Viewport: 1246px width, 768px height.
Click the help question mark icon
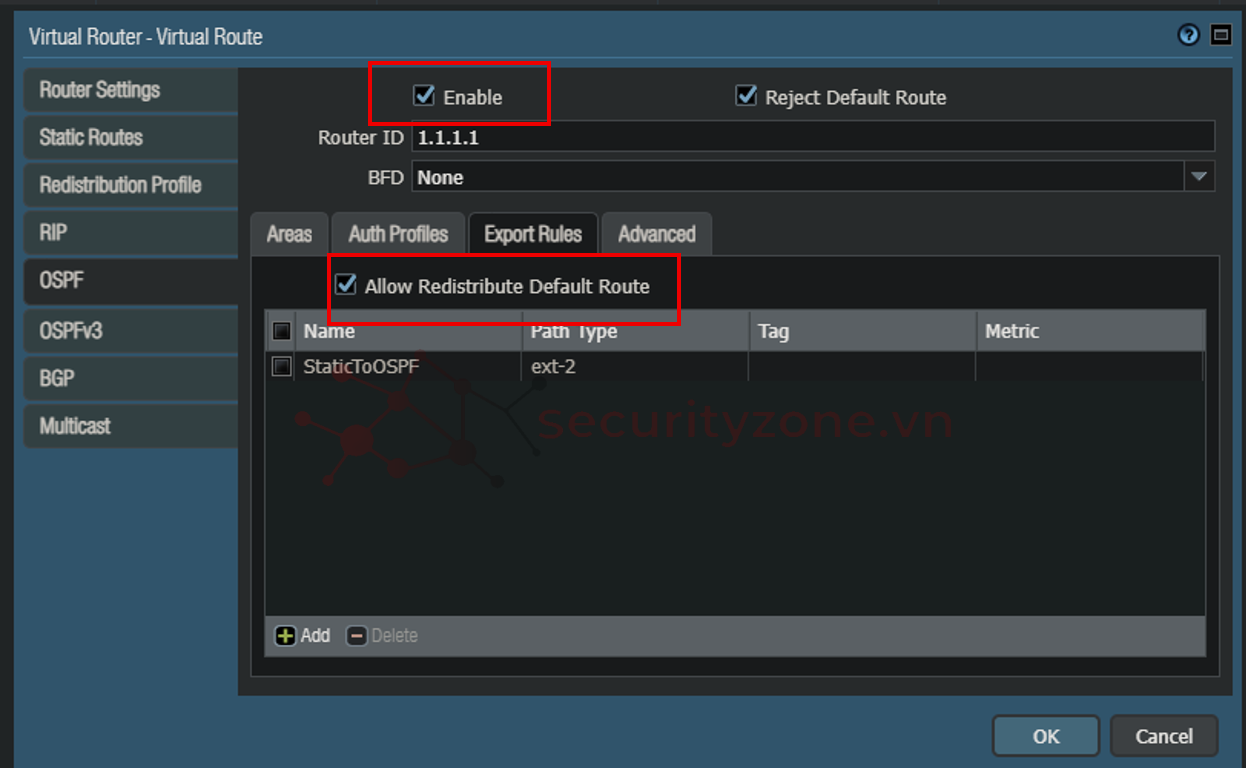[x=1188, y=36]
